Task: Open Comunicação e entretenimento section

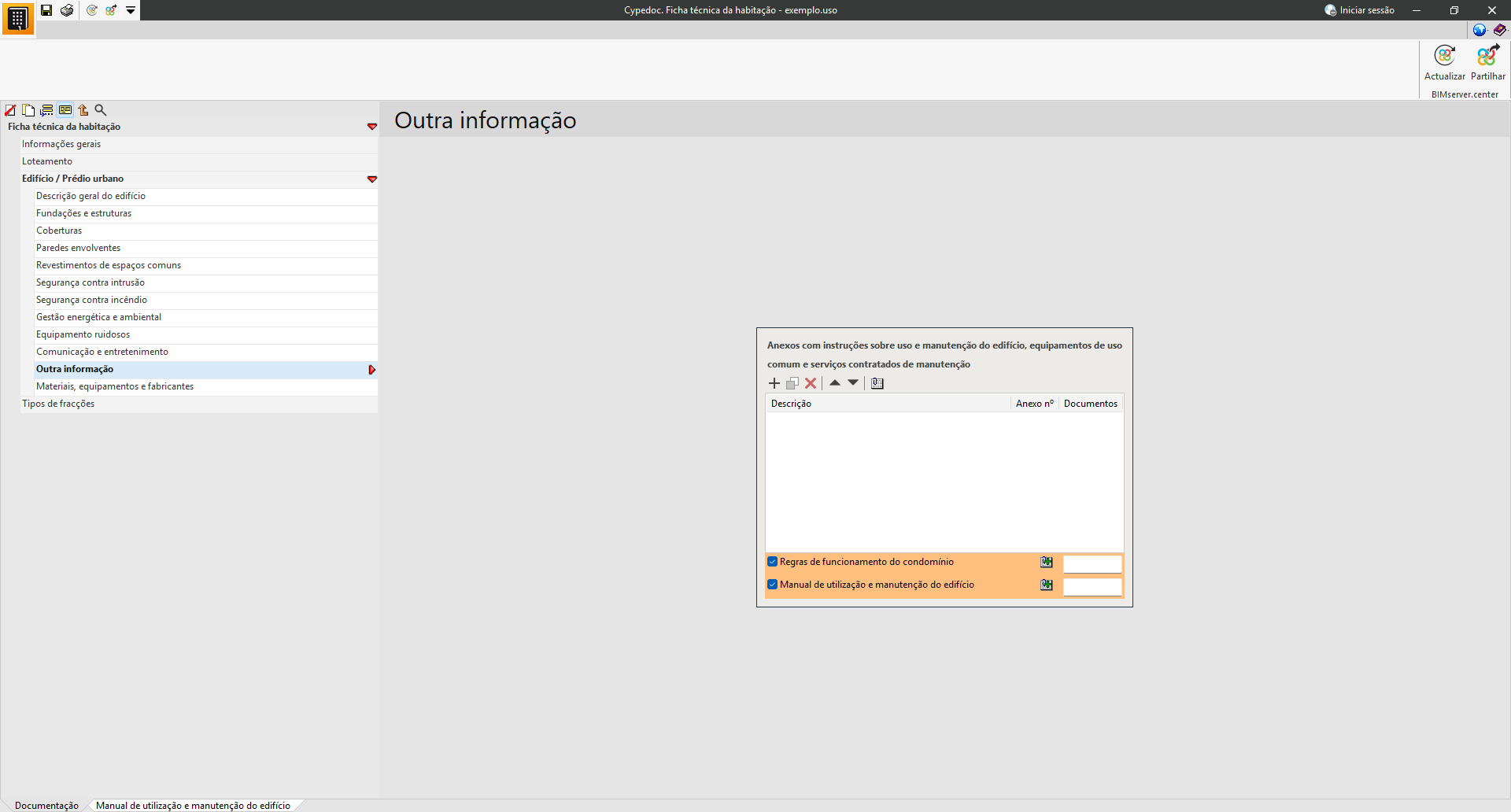Action: pyautogui.click(x=206, y=352)
